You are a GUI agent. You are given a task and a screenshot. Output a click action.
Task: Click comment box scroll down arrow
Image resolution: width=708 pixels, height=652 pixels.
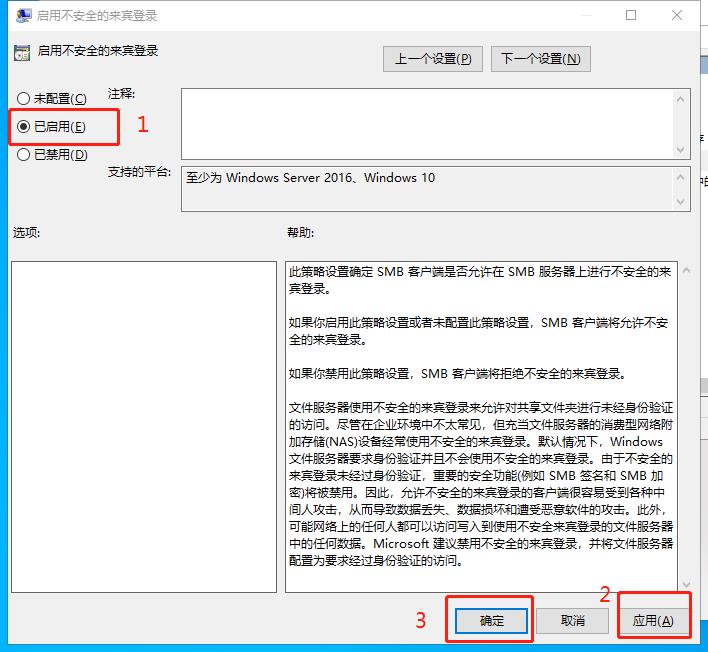coord(681,150)
